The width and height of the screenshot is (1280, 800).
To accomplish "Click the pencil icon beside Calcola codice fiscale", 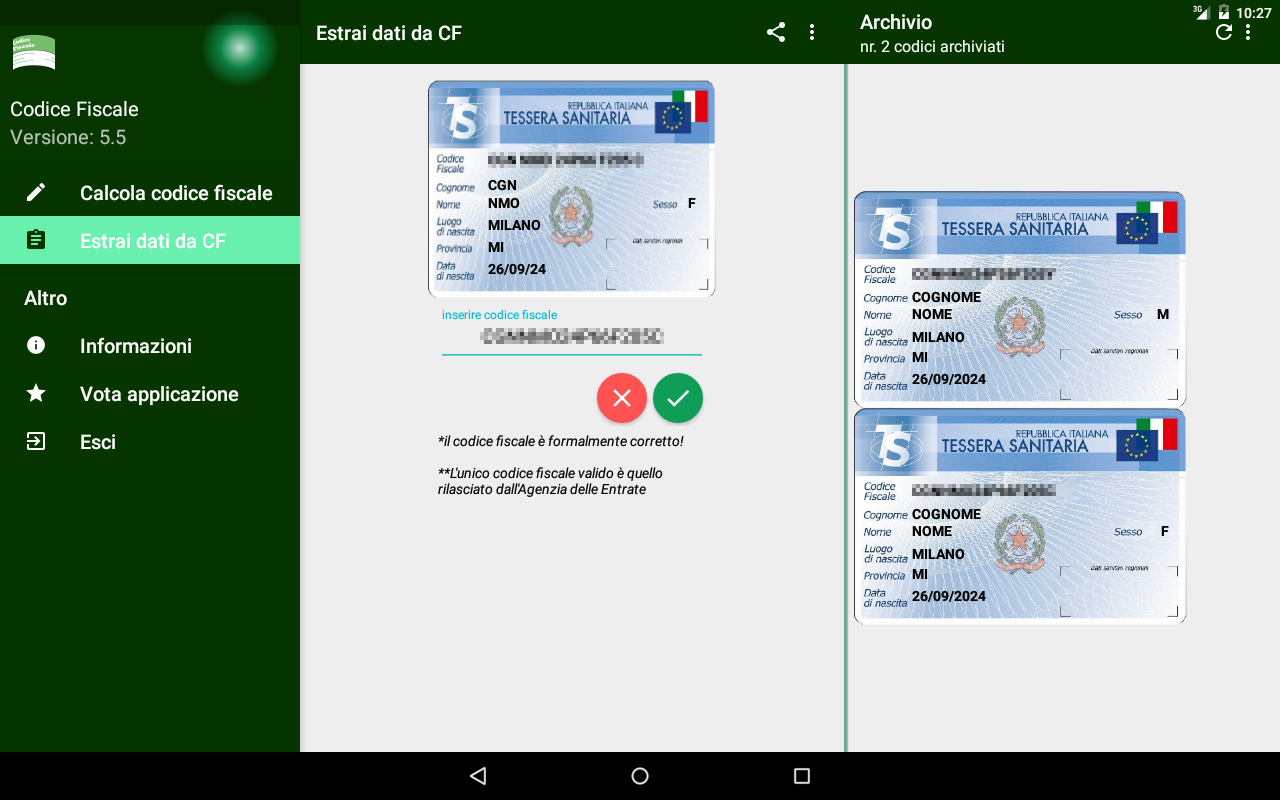I will 36,192.
